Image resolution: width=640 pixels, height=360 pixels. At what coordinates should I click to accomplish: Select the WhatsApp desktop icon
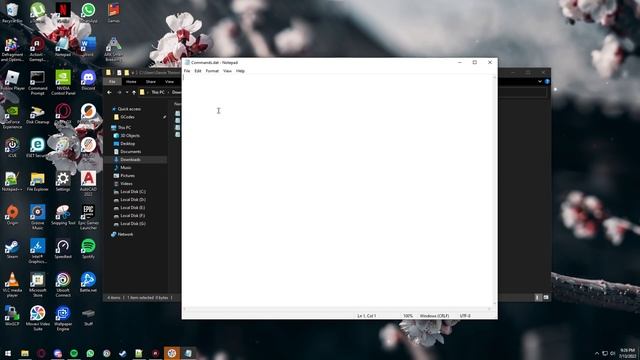[88, 13]
